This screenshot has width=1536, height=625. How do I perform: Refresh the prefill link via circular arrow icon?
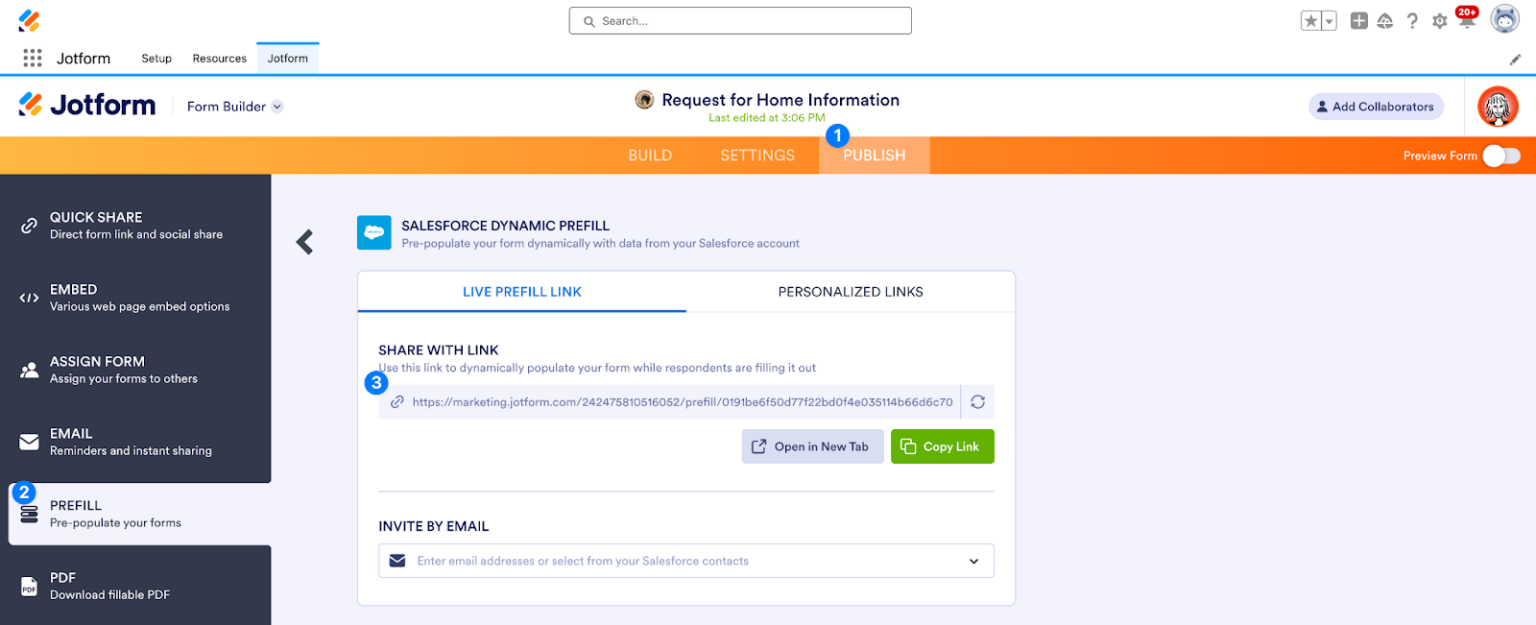977,401
